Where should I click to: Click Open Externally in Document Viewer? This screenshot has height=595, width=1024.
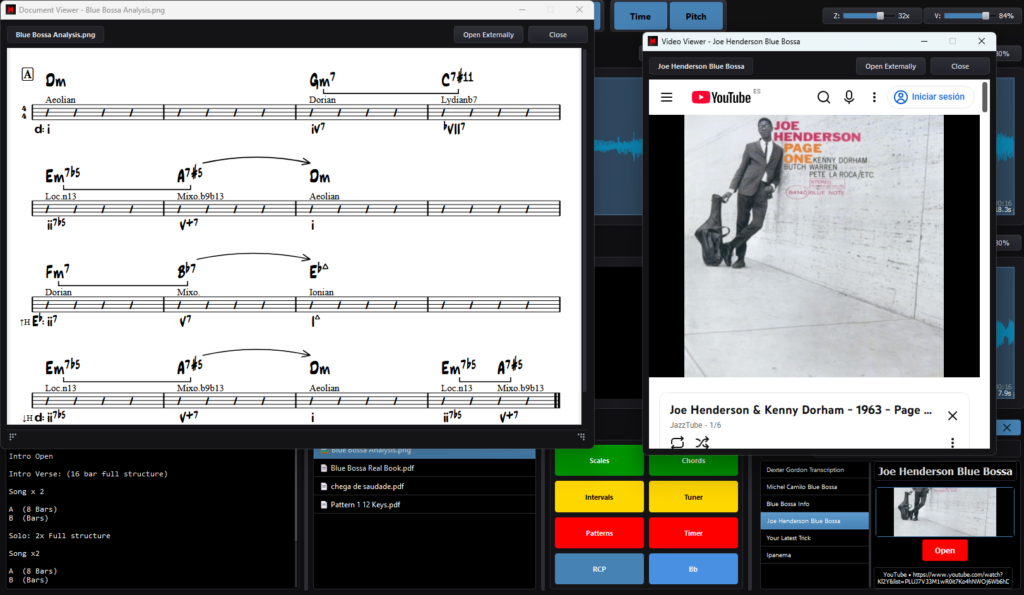[488, 35]
